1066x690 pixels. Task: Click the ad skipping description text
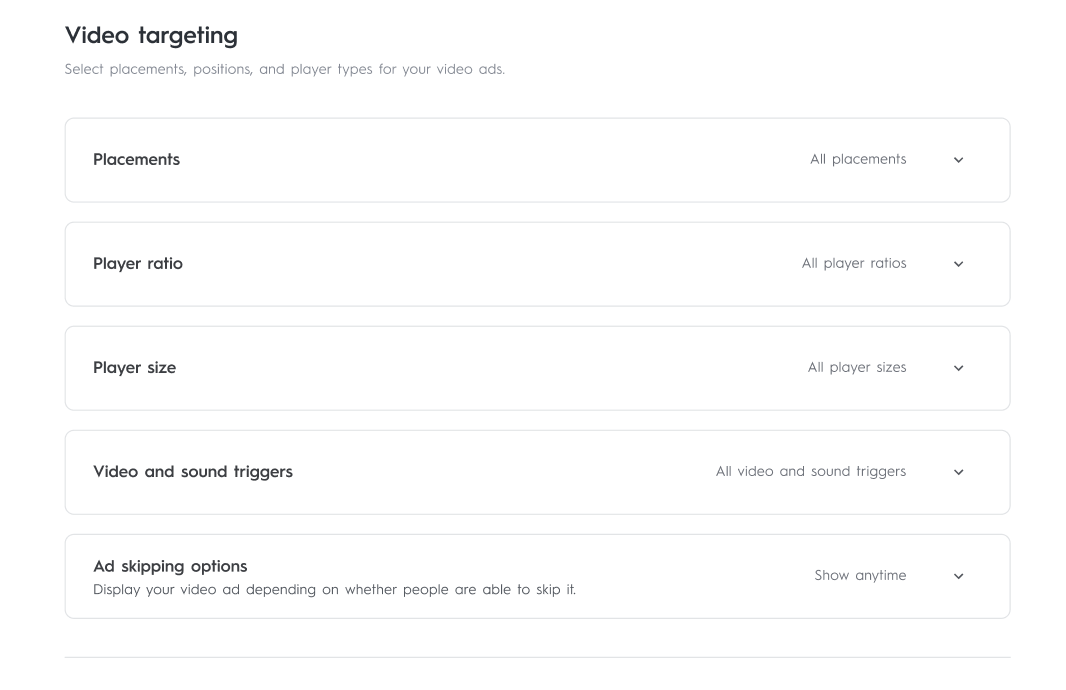[x=334, y=590]
